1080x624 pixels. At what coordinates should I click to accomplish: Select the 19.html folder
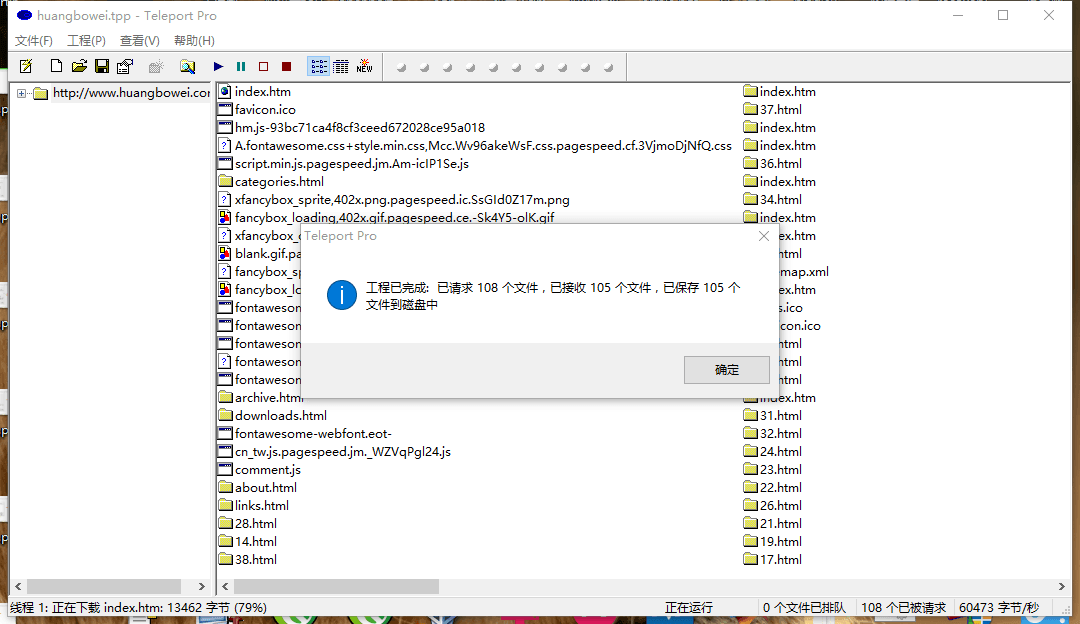[780, 541]
